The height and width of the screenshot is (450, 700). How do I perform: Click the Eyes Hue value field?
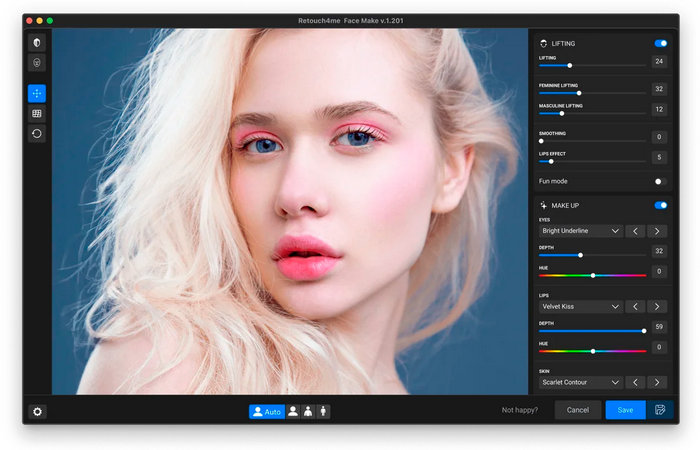(x=659, y=271)
